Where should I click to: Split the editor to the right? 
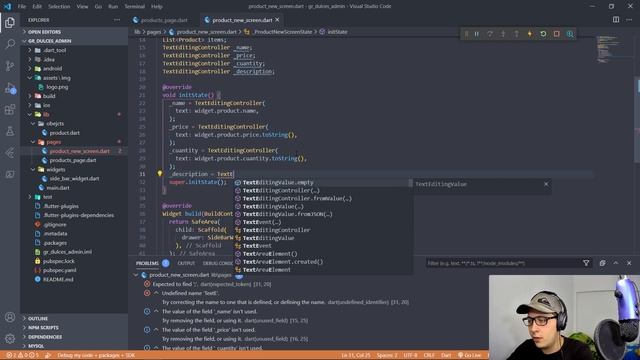pyautogui.click(x=616, y=20)
